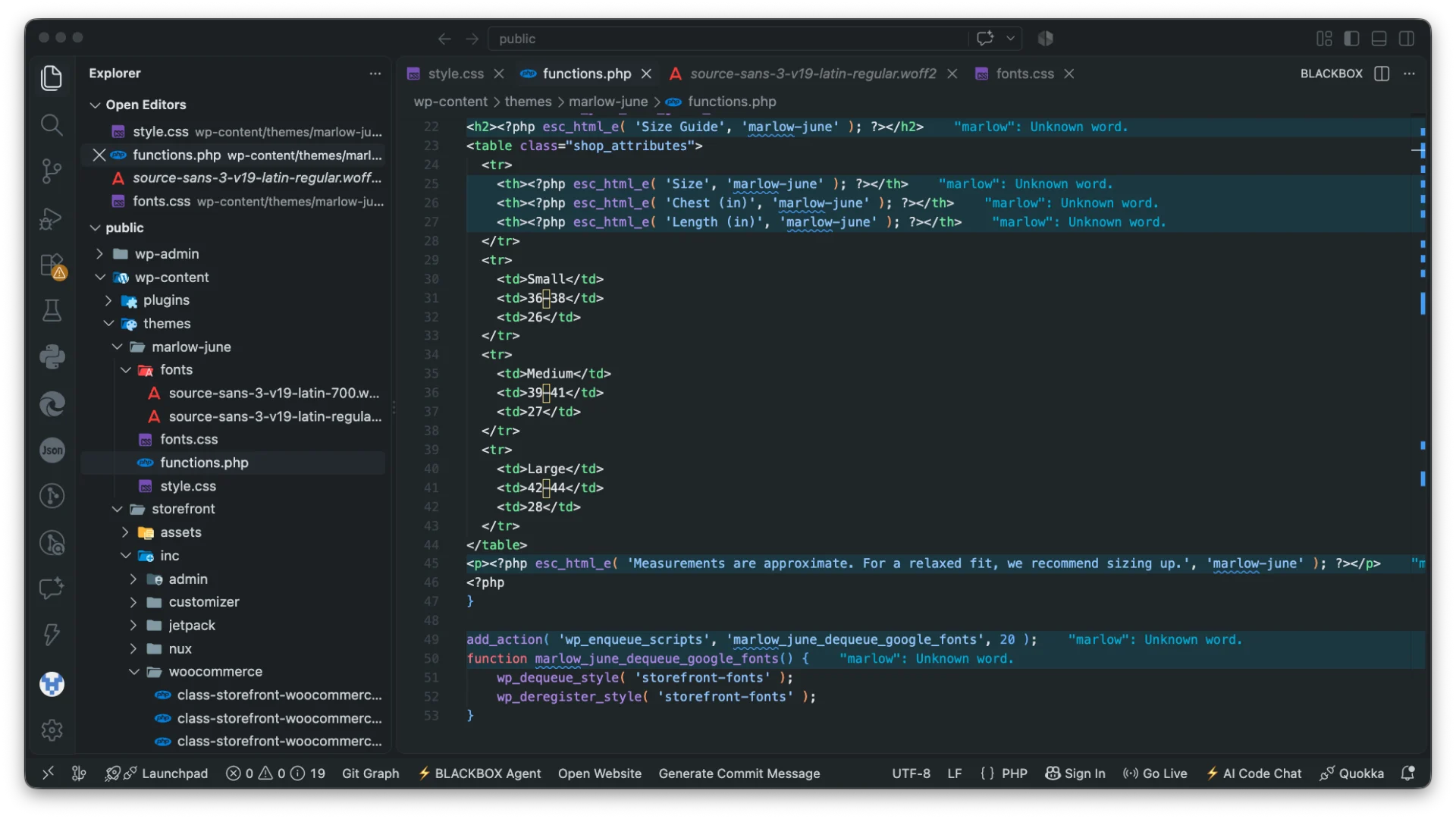
Task: Toggle the secondary side bar
Action: pyautogui.click(x=1406, y=39)
